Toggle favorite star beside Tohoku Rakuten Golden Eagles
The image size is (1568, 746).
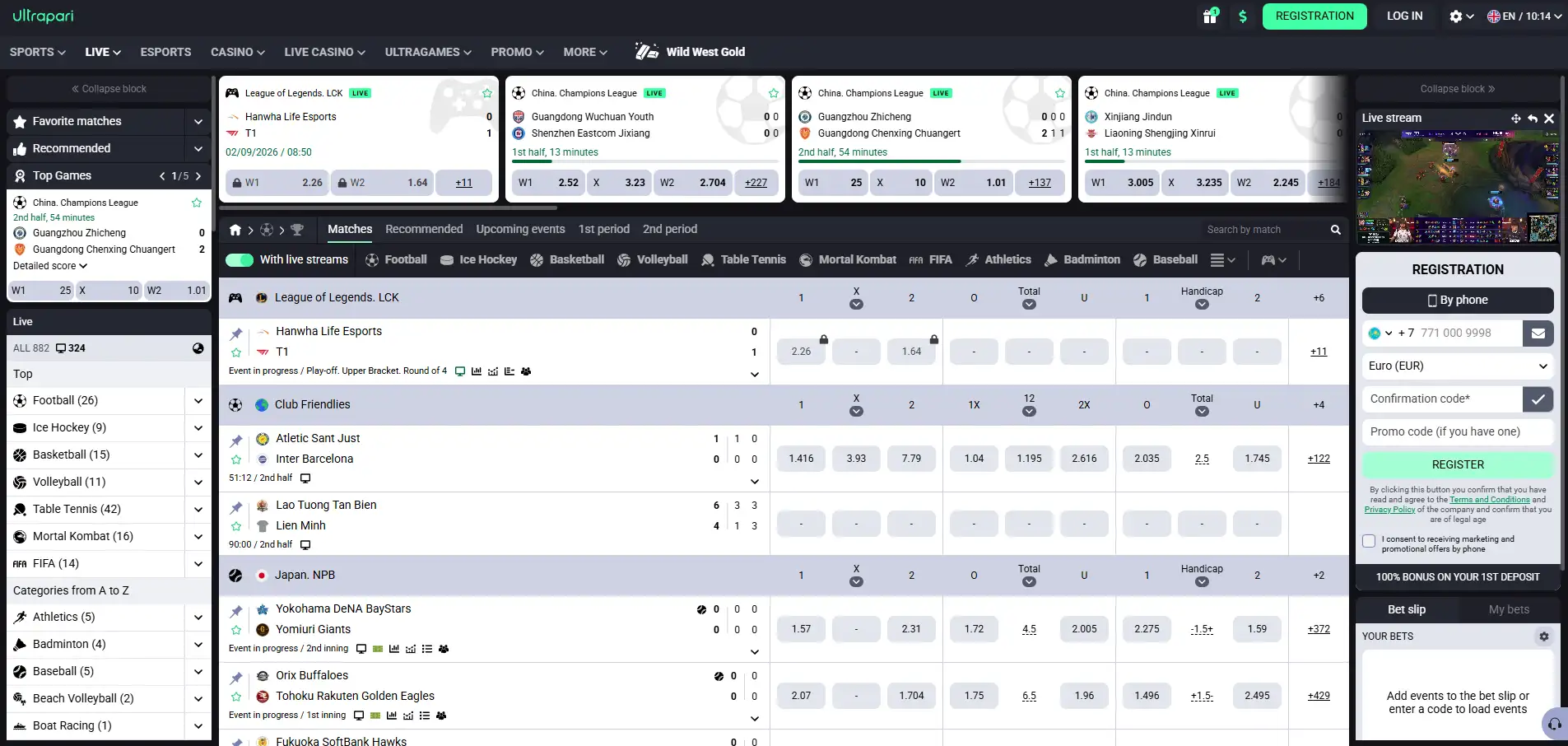[x=236, y=697]
